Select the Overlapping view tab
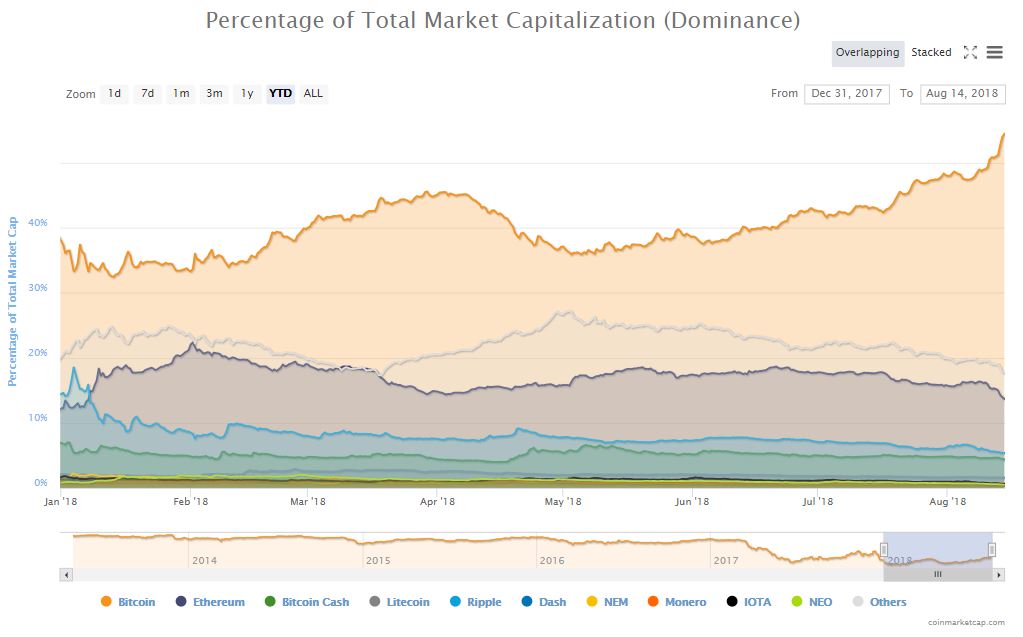The width and height of the screenshot is (1023, 637). coord(866,52)
